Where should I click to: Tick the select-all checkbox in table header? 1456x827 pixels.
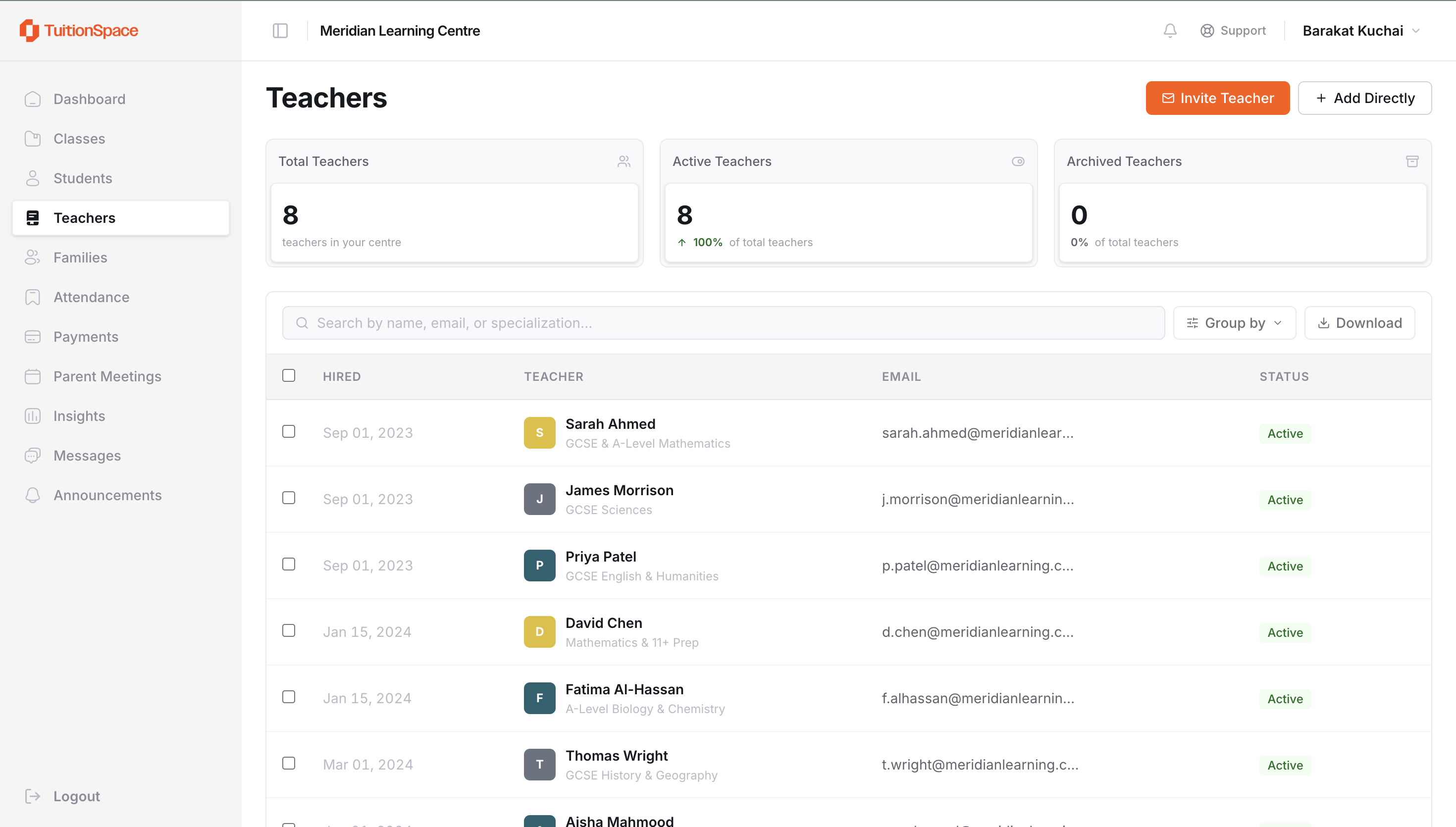coord(288,375)
